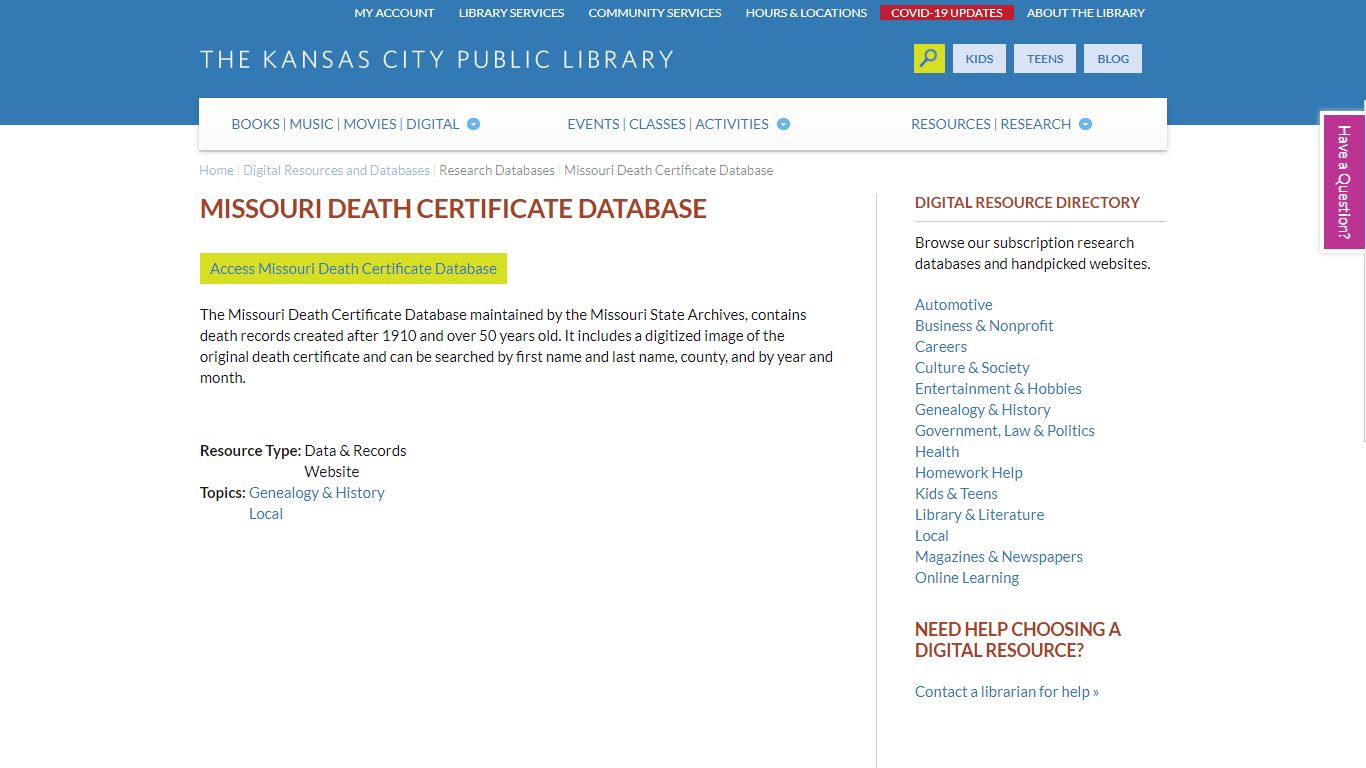Screen dimensions: 1366x768
Task: Open Genealogy & History in directory sidebar
Action: click(x=983, y=410)
